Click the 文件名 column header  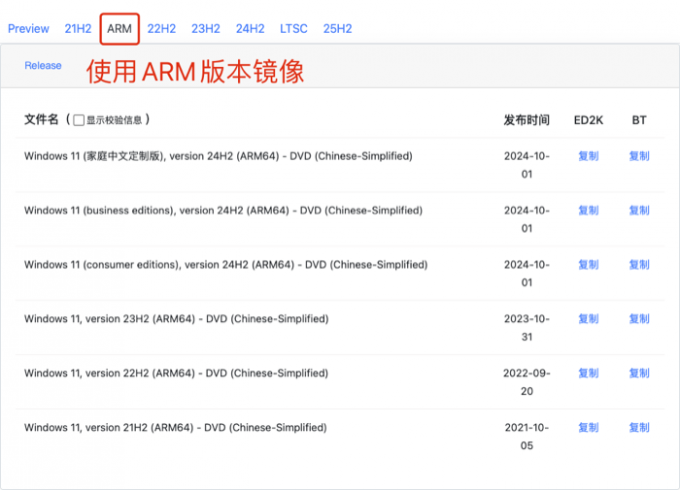click(x=41, y=119)
